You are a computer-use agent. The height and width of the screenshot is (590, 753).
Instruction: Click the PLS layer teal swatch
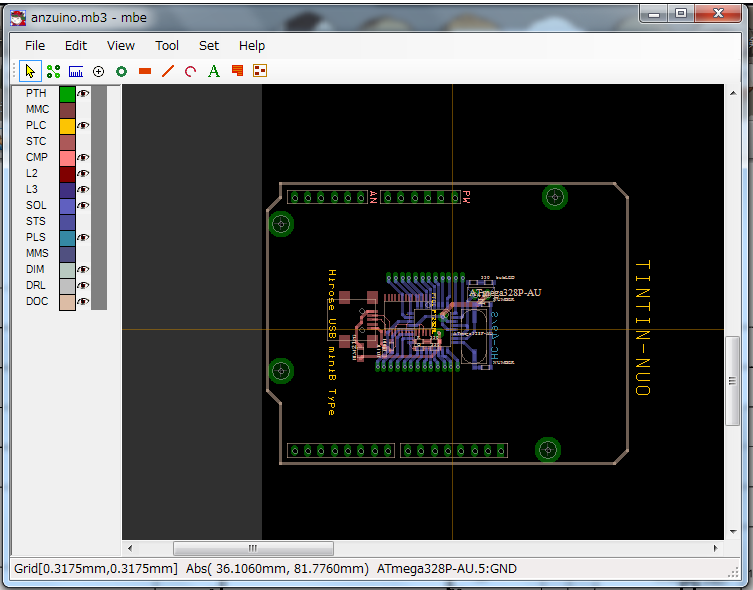[67, 238]
